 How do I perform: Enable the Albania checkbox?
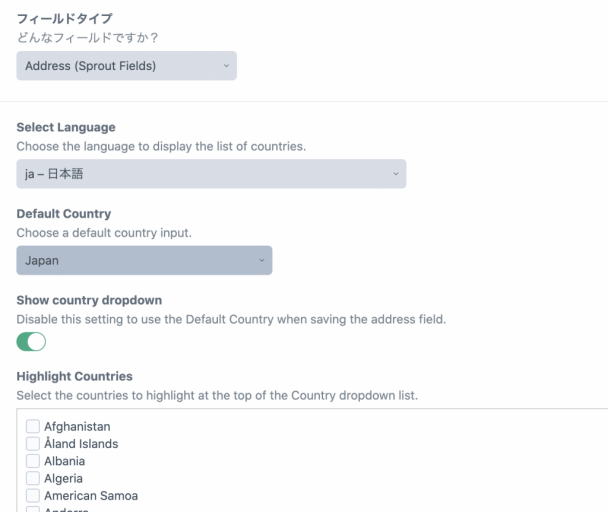(x=33, y=461)
